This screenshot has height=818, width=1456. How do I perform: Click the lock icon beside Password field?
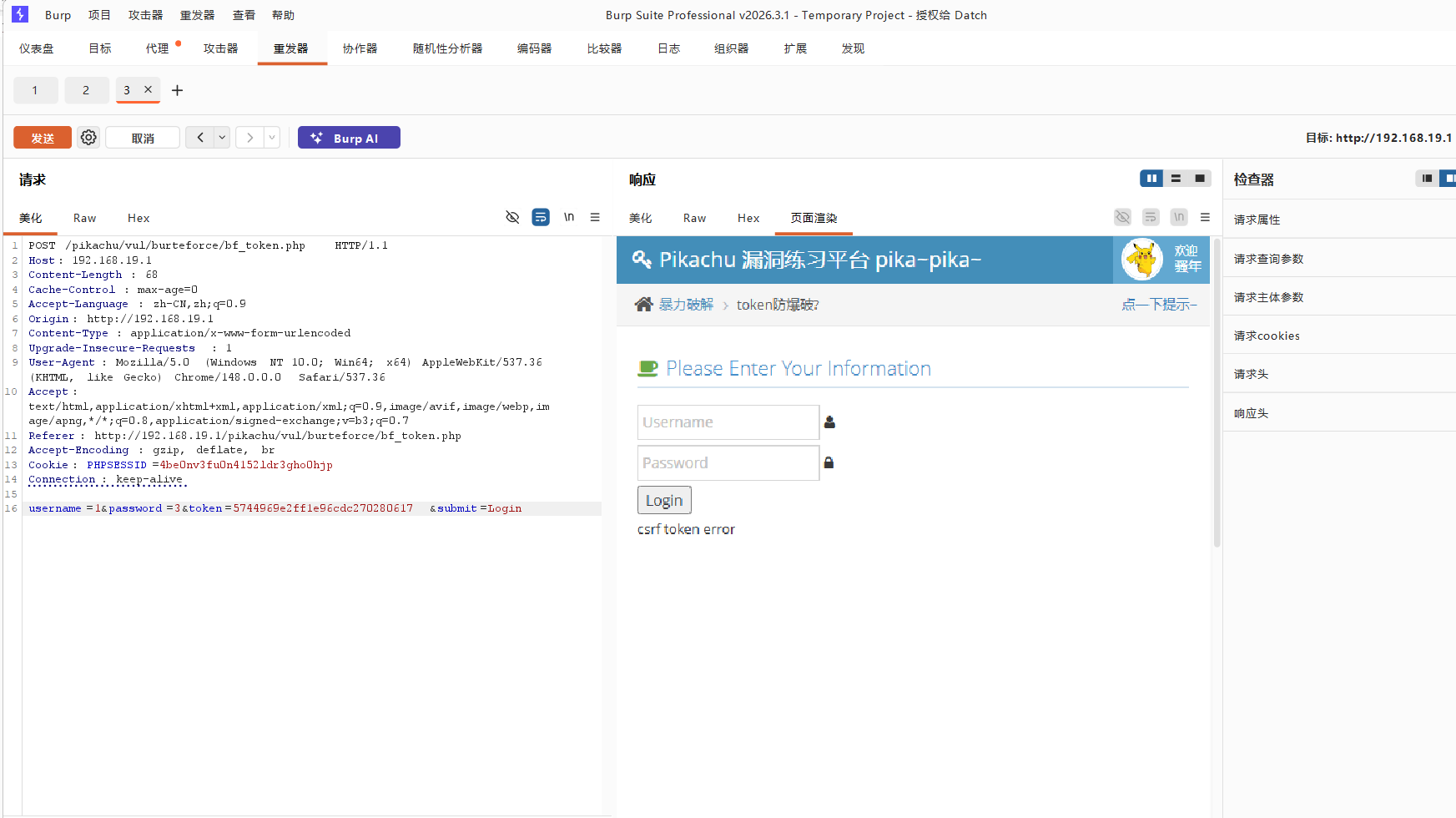coord(829,462)
